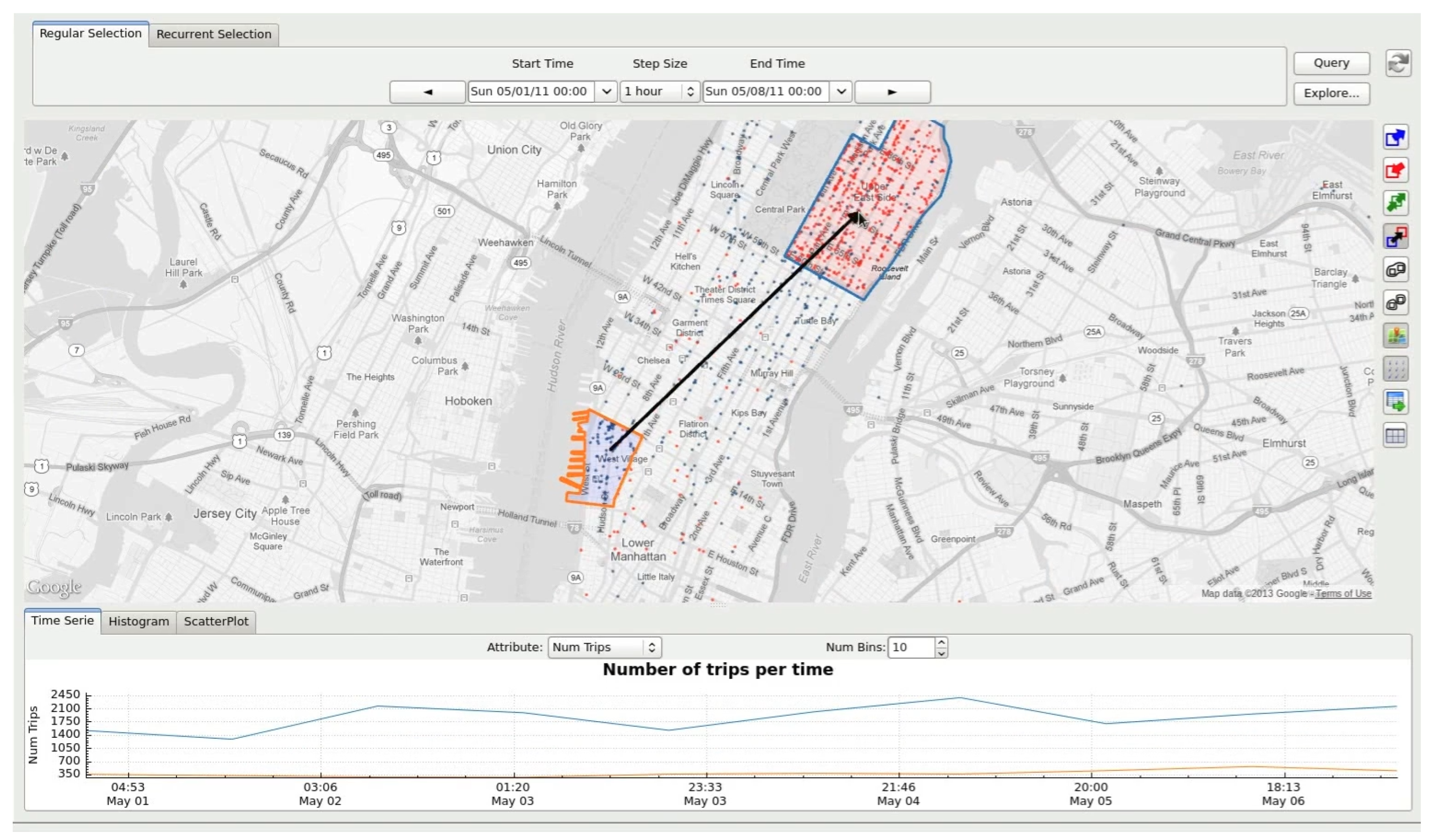Viewport: 1431px width, 840px height.
Task: Click the merge selections icon
Action: [1395, 270]
